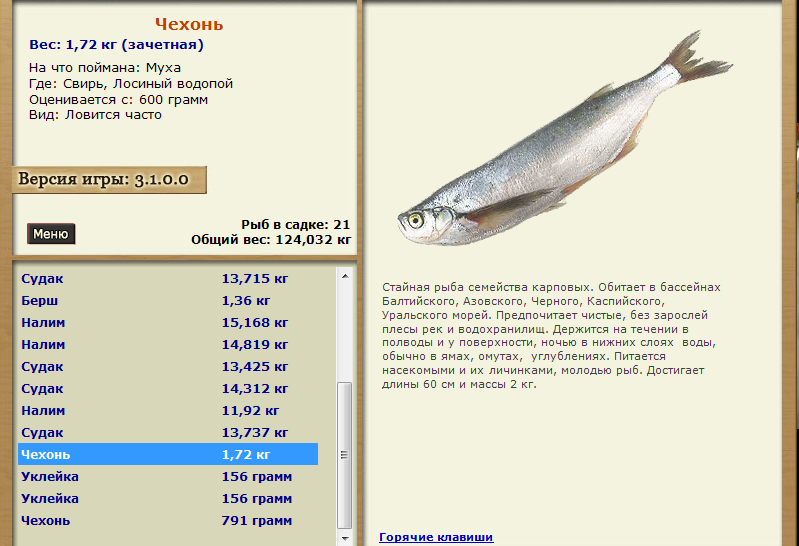Click the orange Чехонь title heading
Screen dimensions: 799x546
(x=189, y=24)
